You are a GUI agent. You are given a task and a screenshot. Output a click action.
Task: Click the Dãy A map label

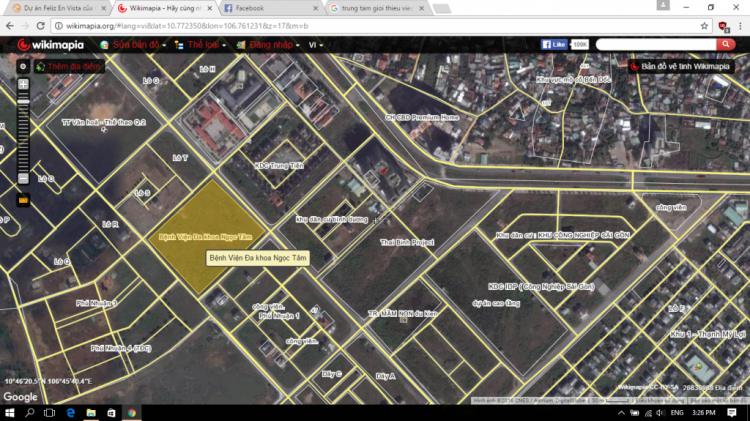(385, 377)
